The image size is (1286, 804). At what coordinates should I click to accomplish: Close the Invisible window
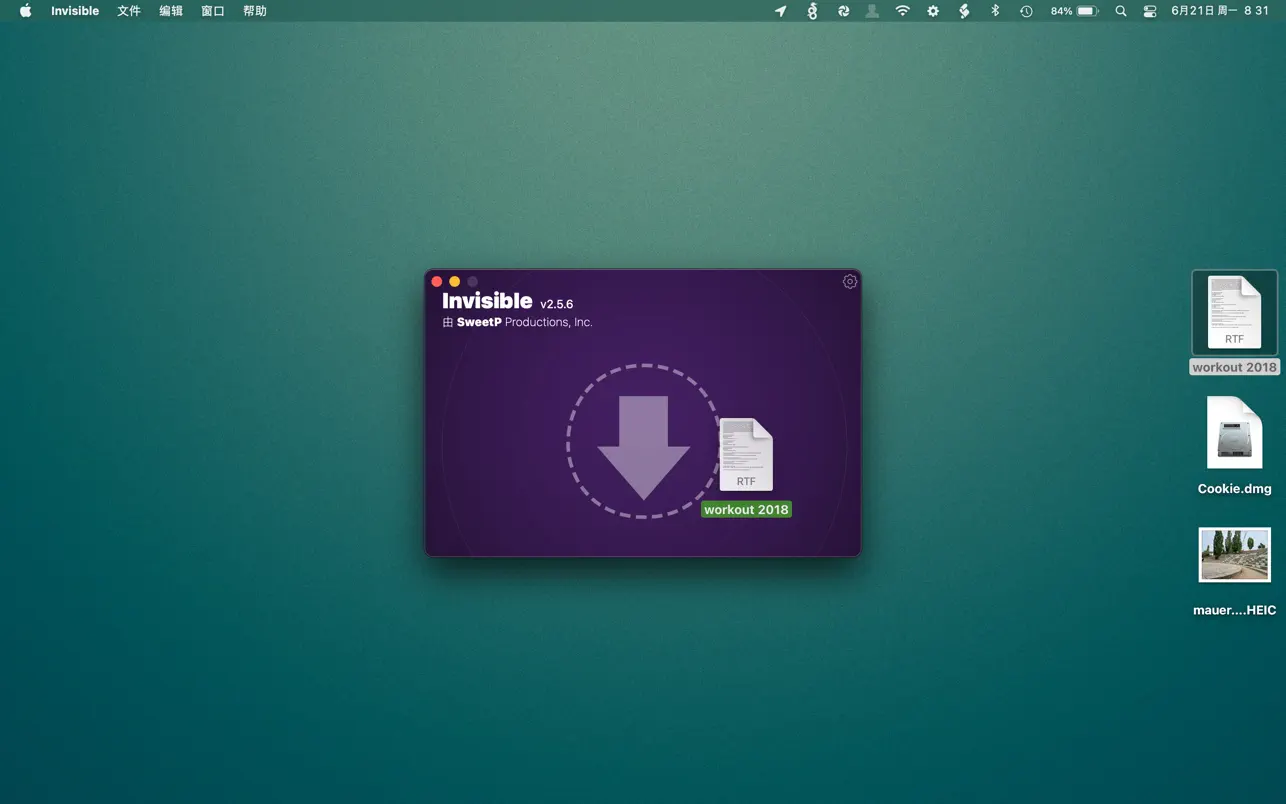coord(437,282)
